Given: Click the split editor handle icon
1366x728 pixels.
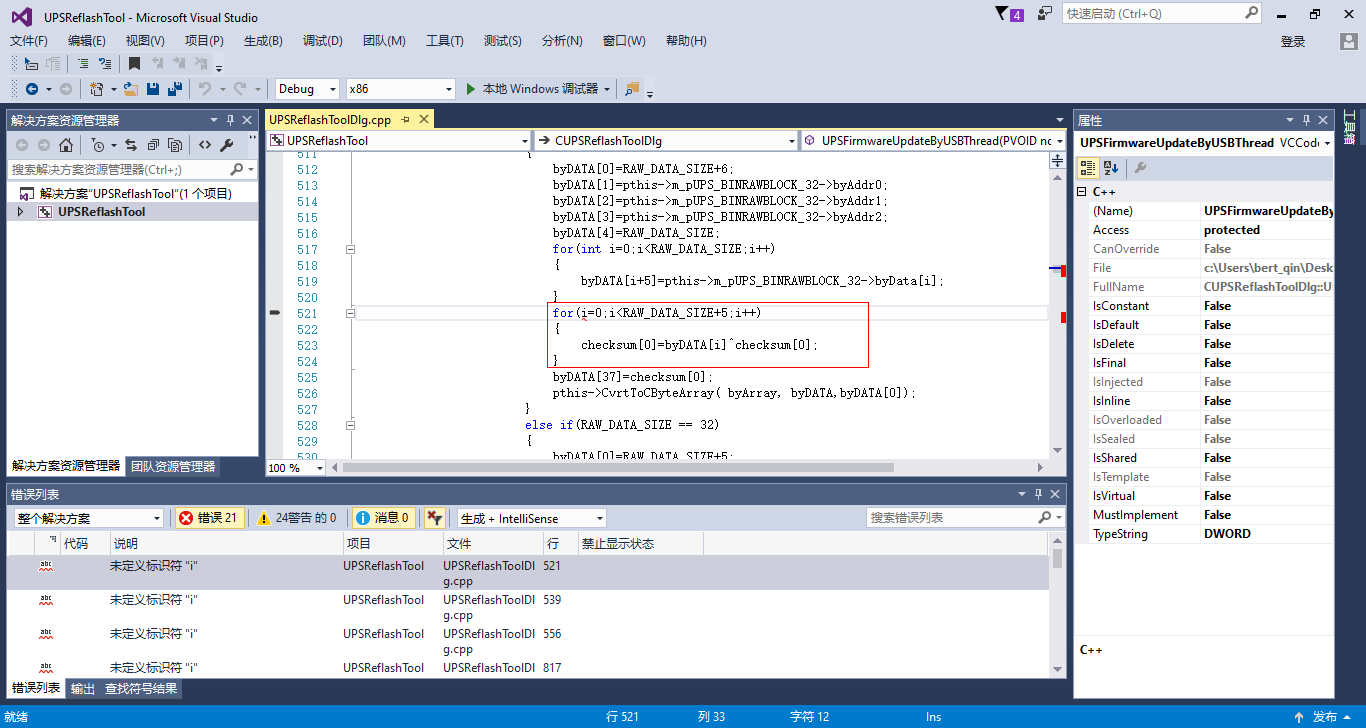Looking at the screenshot, I should click(1057, 161).
